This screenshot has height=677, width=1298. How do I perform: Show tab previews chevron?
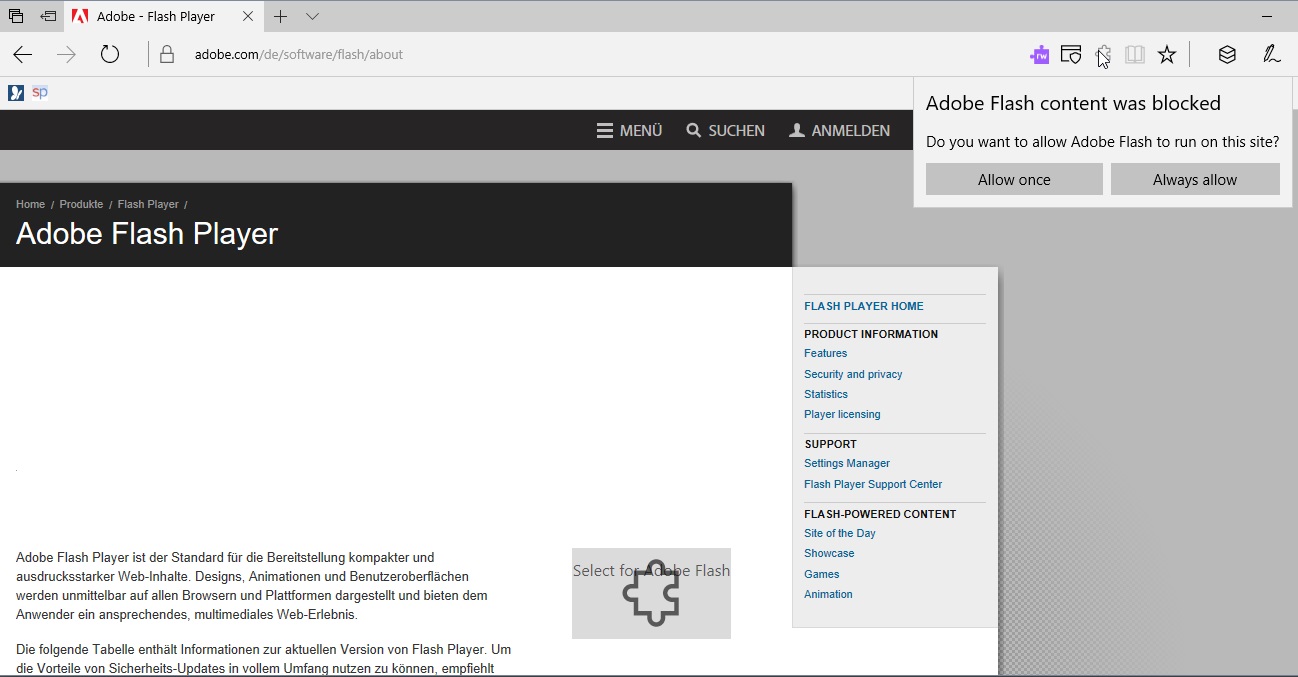point(313,16)
